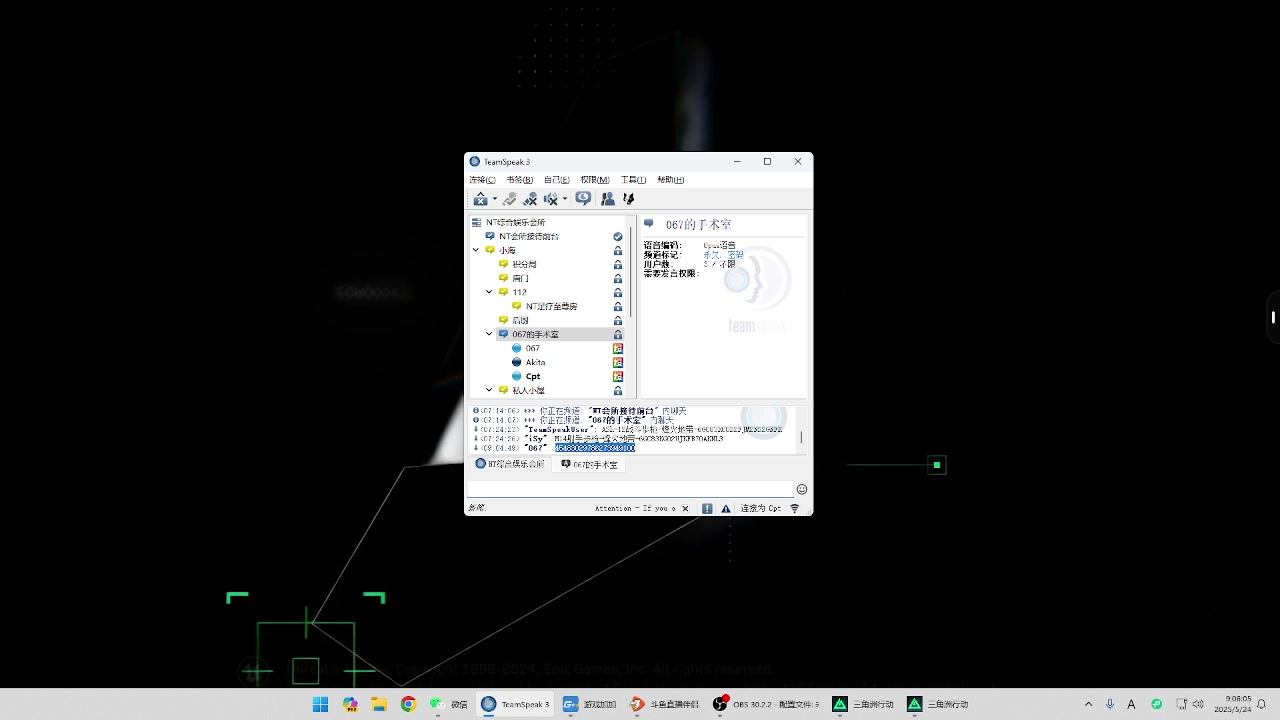Open the Windows Start menu
Viewport: 1280px width, 720px height.
click(x=320, y=704)
